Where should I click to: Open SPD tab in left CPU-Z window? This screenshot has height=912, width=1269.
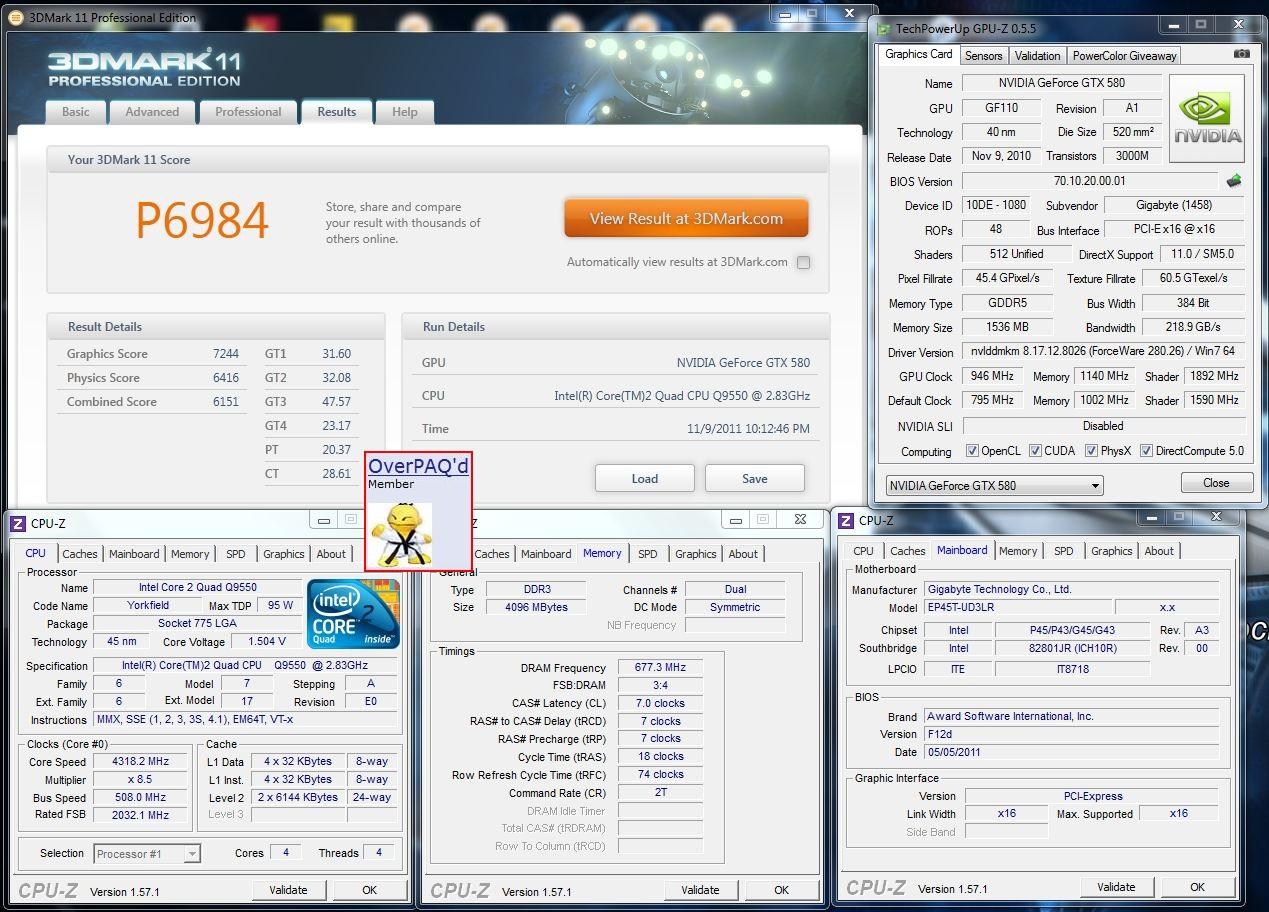click(236, 554)
